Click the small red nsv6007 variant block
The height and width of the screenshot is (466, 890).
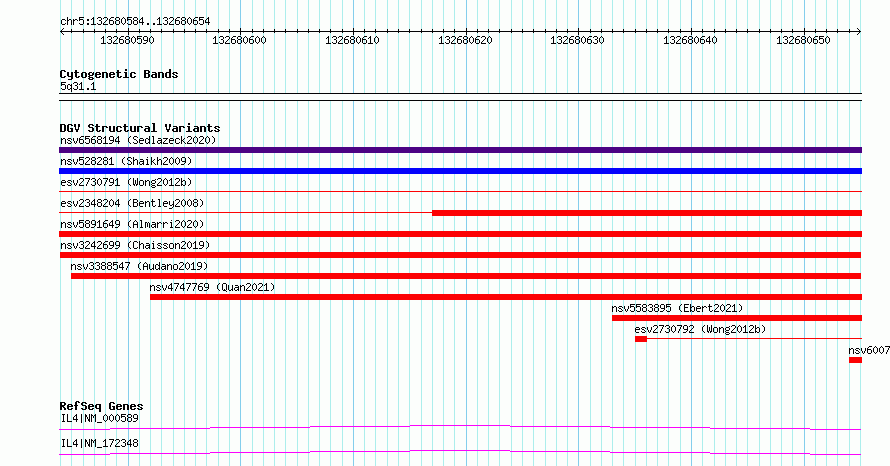(x=855, y=360)
